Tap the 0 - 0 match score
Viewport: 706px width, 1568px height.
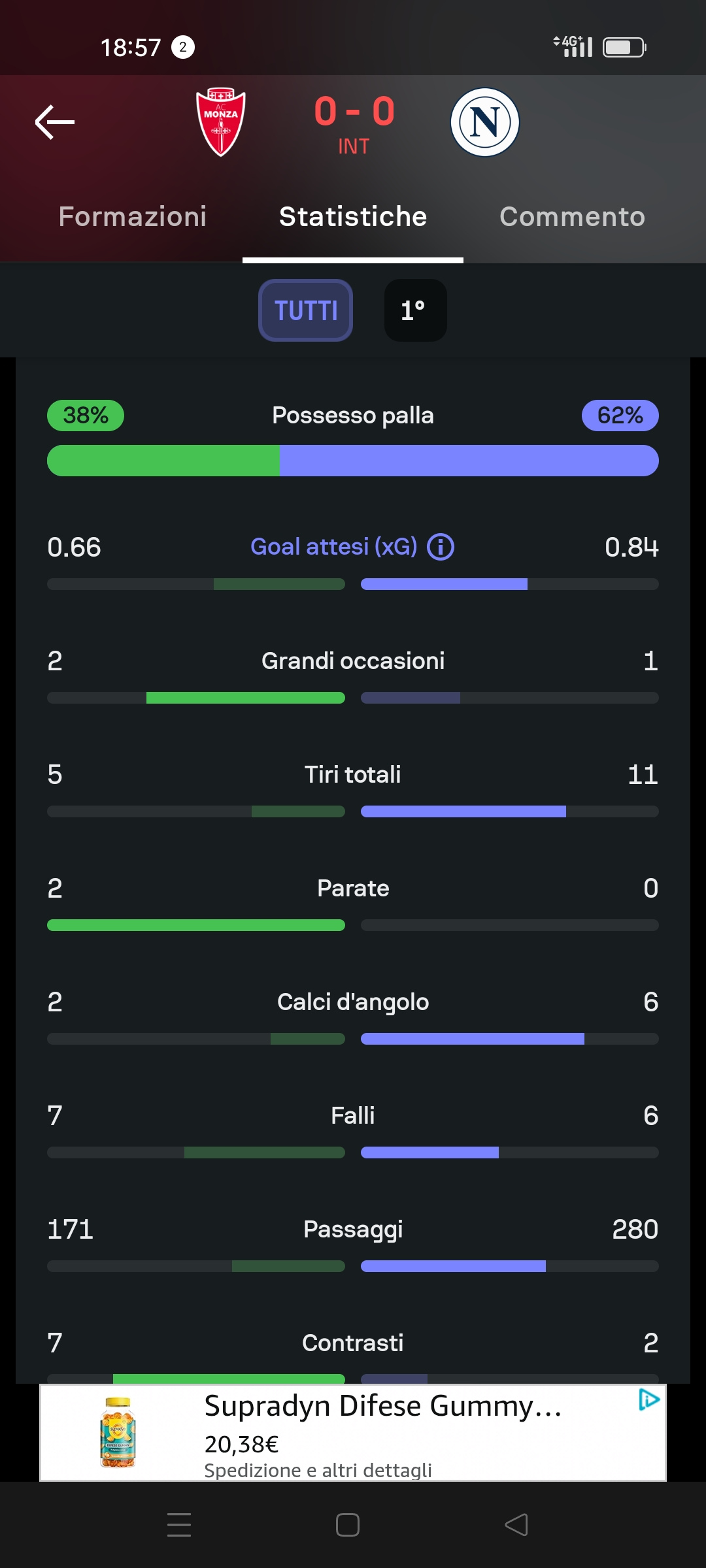point(354,111)
